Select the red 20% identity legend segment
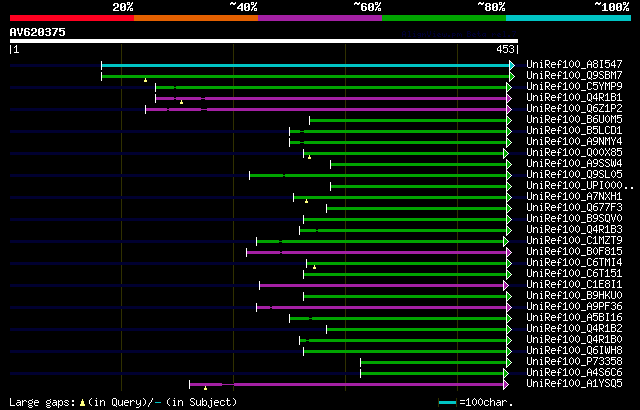 [x=72, y=18]
